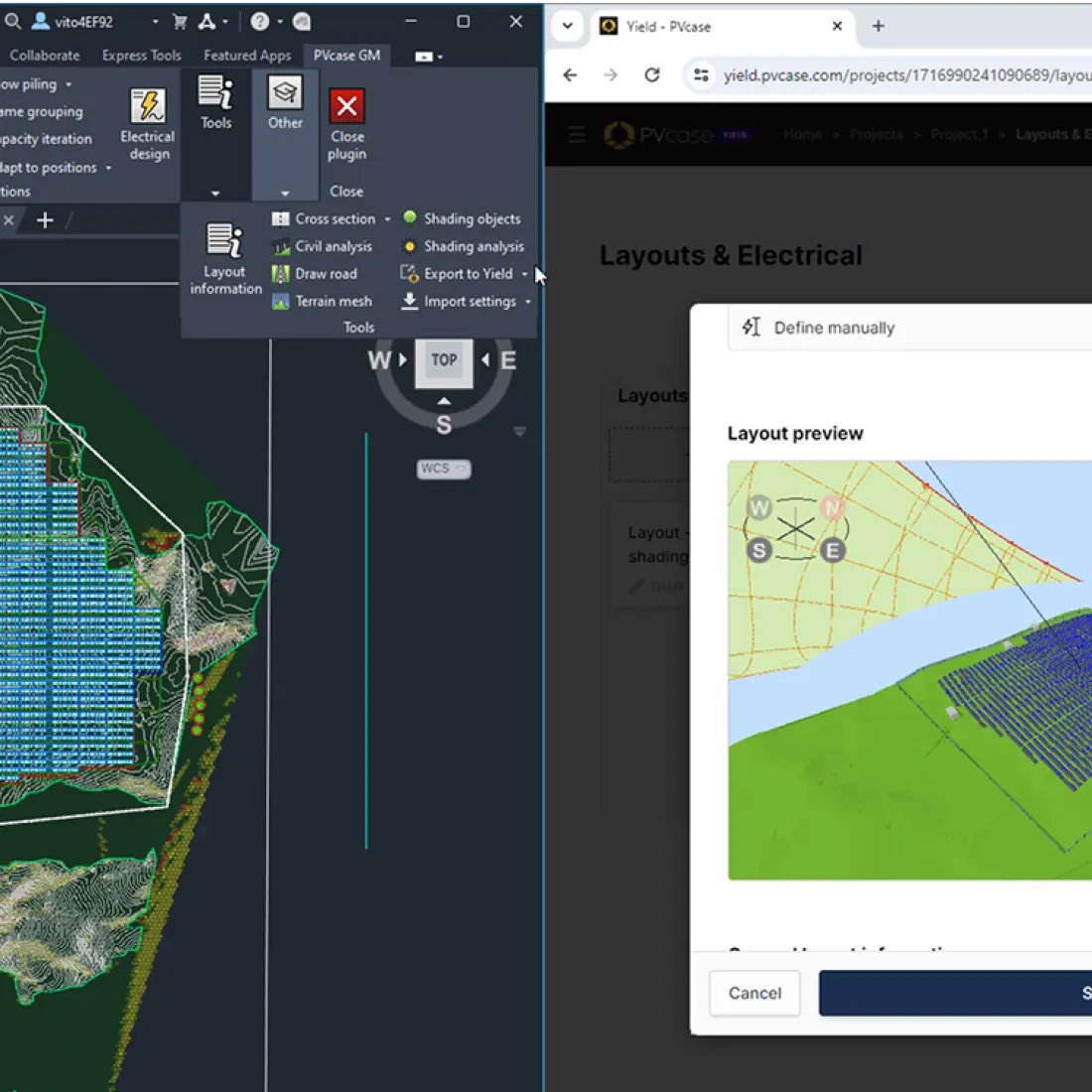1092x1092 pixels.
Task: Go back in the browser
Action: [571, 75]
